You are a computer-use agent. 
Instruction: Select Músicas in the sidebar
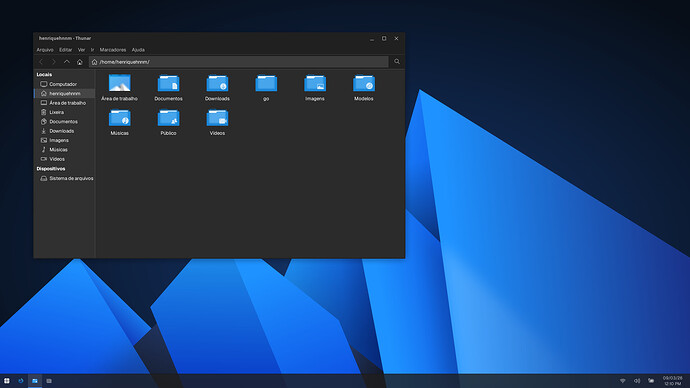64,150
